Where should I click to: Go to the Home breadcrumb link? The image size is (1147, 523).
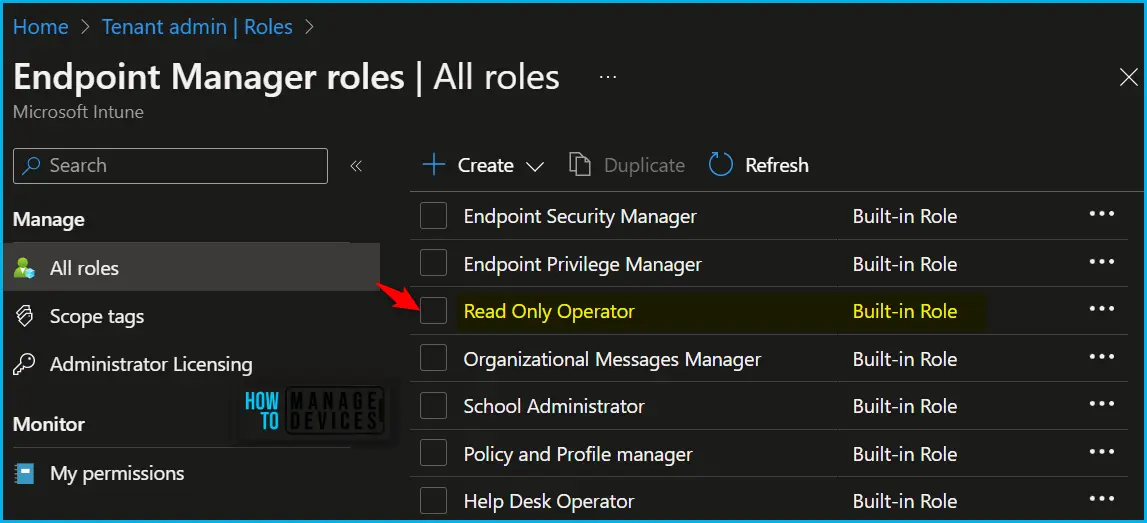41,27
